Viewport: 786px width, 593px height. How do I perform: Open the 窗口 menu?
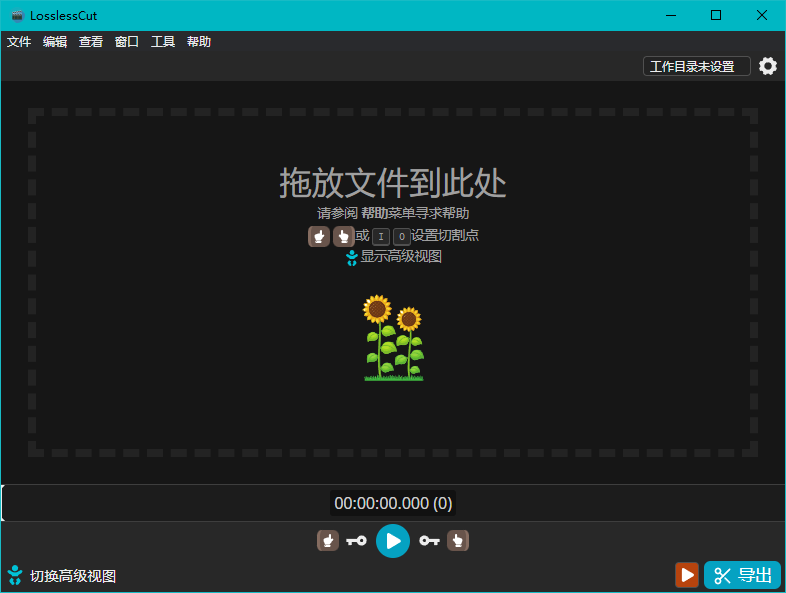(x=127, y=42)
